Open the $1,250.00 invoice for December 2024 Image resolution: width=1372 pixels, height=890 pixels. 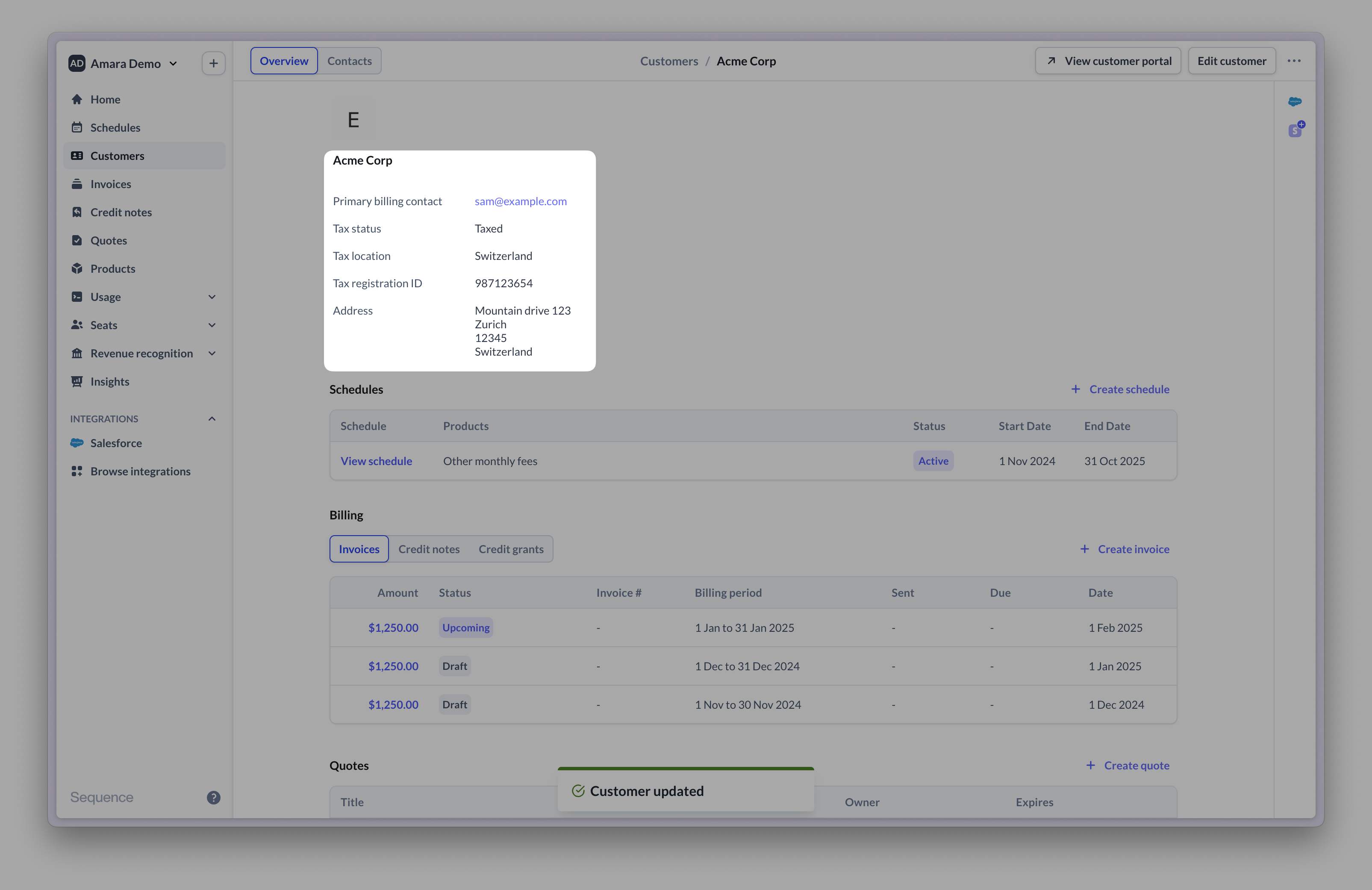[393, 666]
